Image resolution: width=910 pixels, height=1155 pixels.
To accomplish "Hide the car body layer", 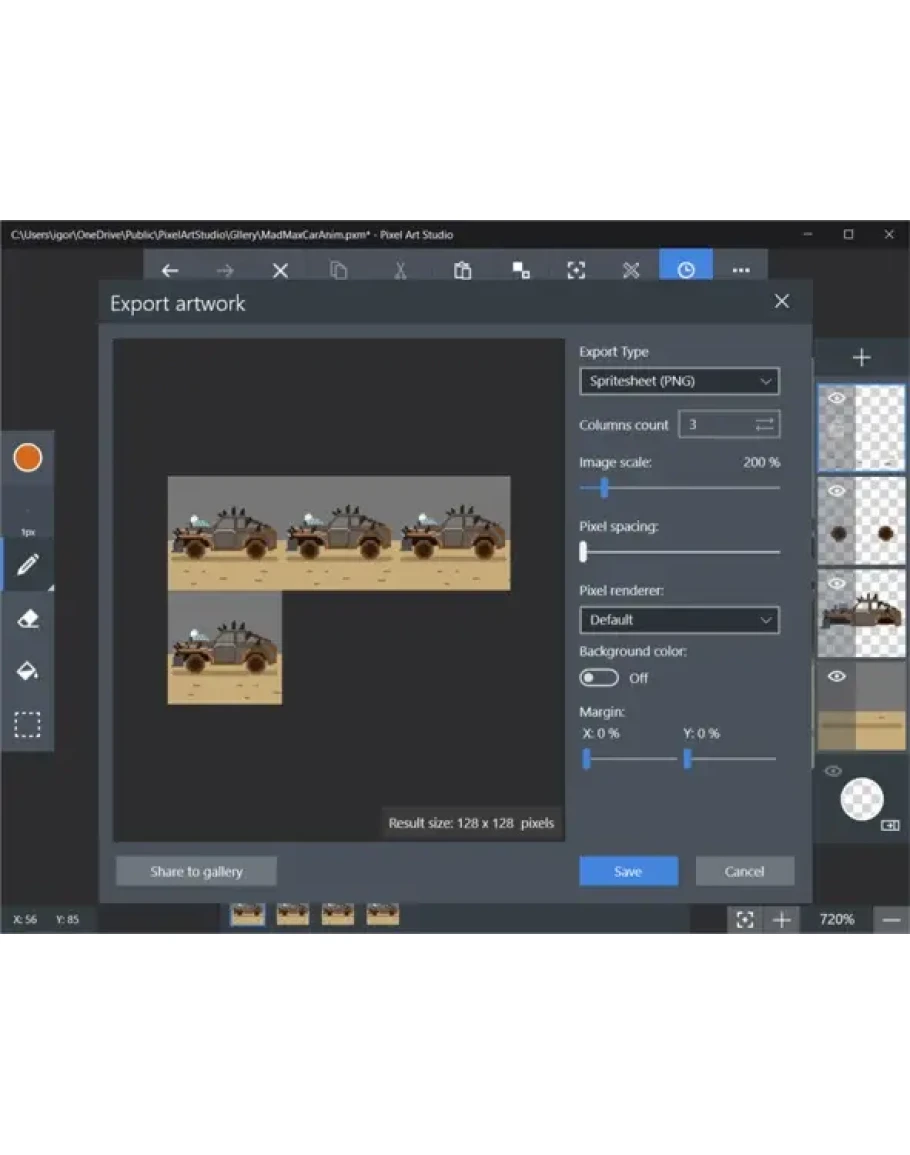I will (x=837, y=583).
